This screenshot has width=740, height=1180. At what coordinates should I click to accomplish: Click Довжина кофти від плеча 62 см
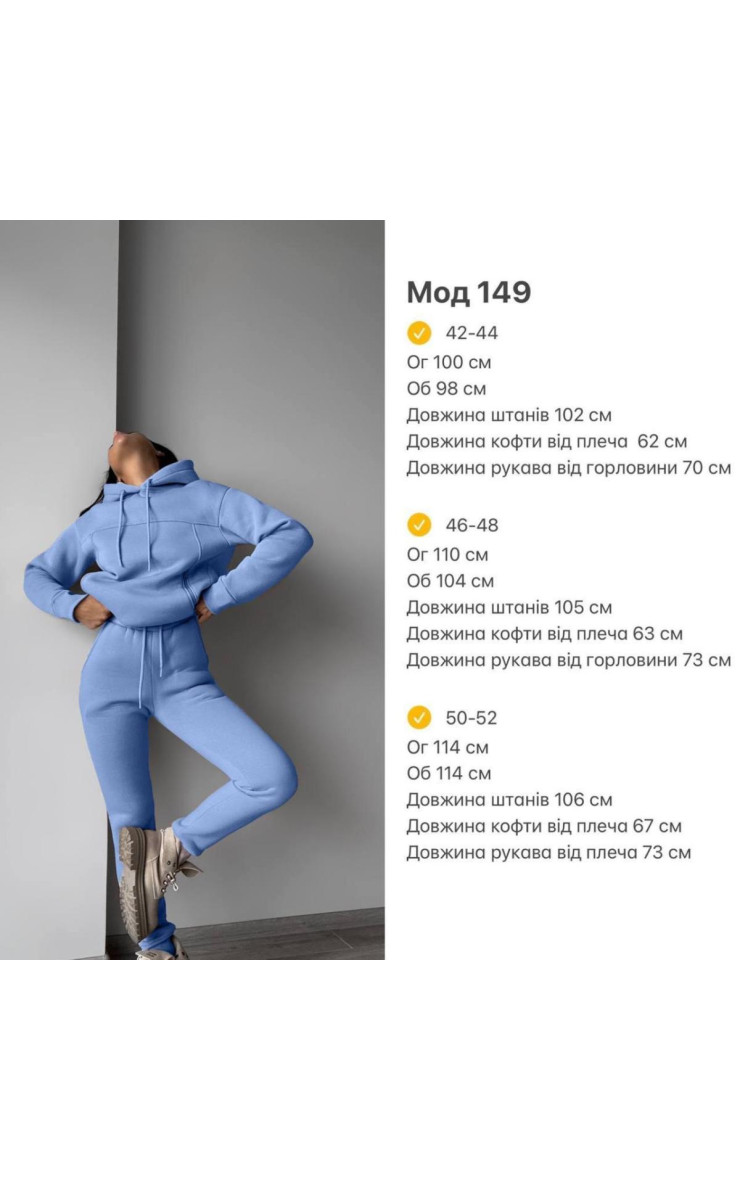tap(547, 441)
